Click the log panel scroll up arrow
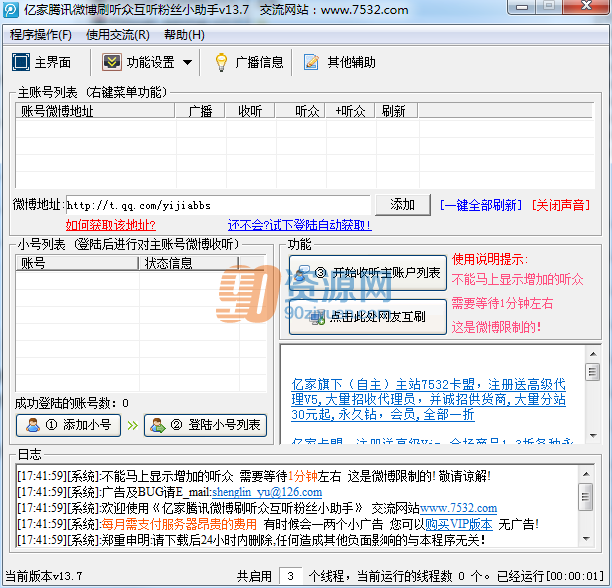612x588 pixels. (x=586, y=474)
